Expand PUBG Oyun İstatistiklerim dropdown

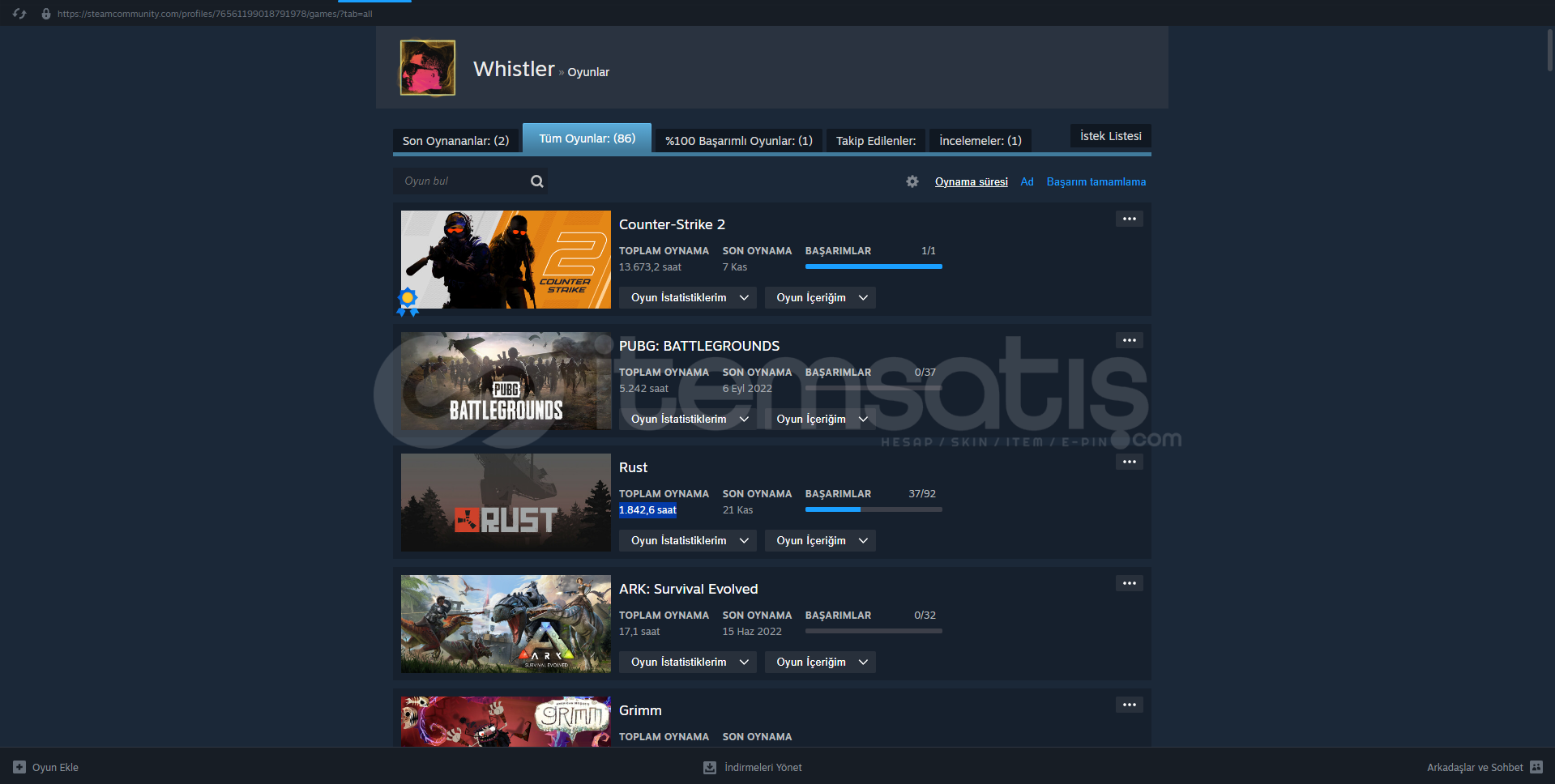point(688,419)
